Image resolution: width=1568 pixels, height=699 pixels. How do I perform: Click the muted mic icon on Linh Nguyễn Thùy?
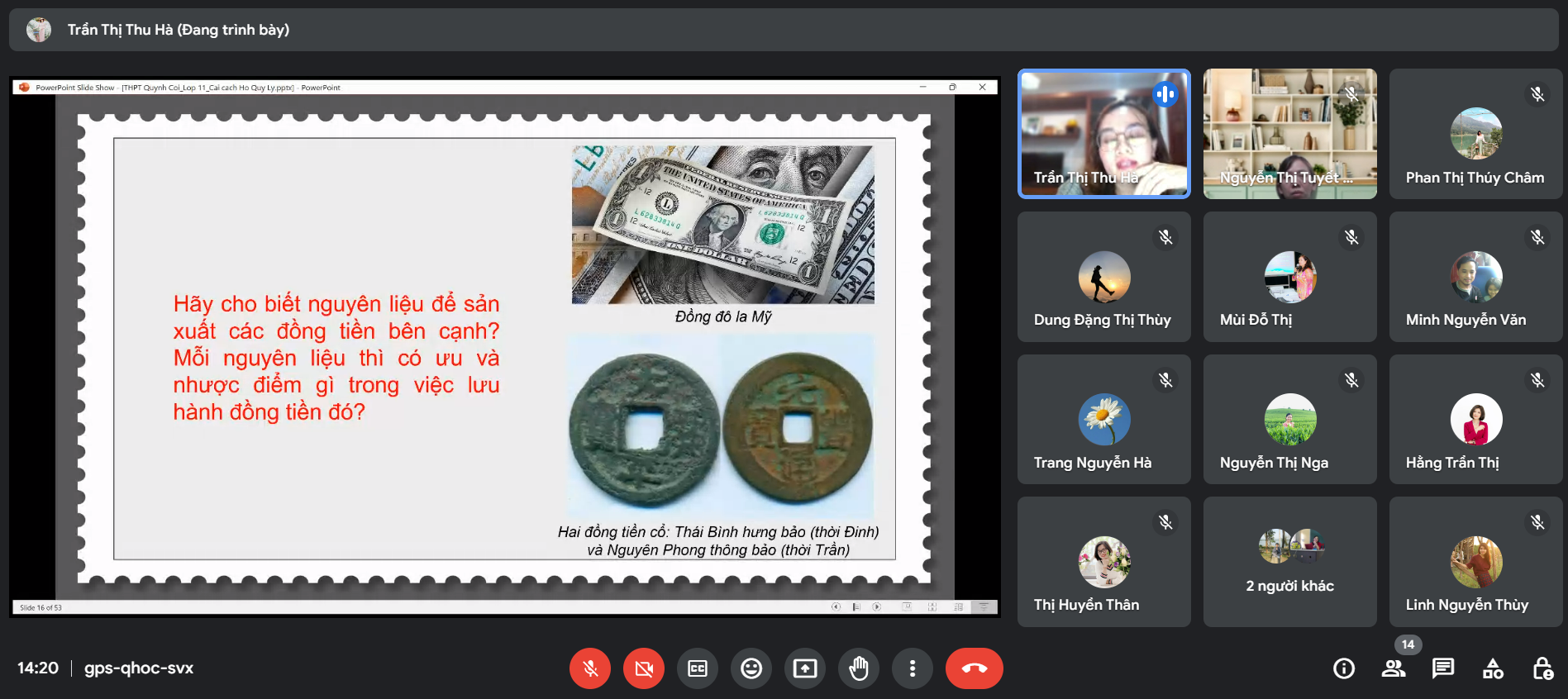coord(1537,522)
